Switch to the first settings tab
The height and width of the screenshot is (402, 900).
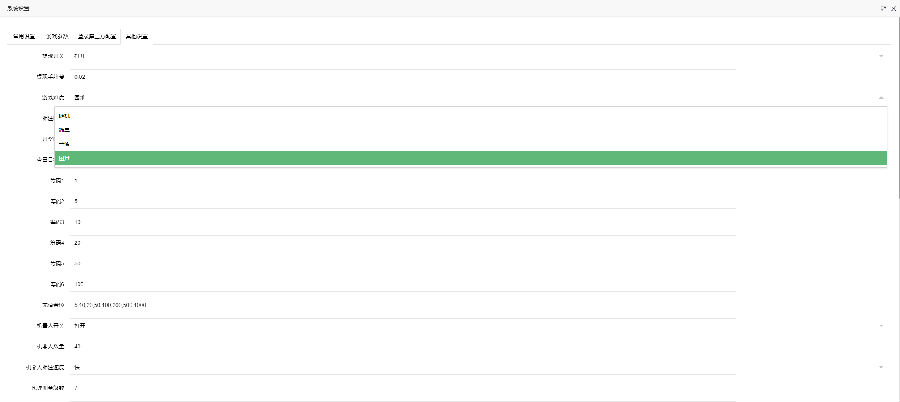coord(24,36)
